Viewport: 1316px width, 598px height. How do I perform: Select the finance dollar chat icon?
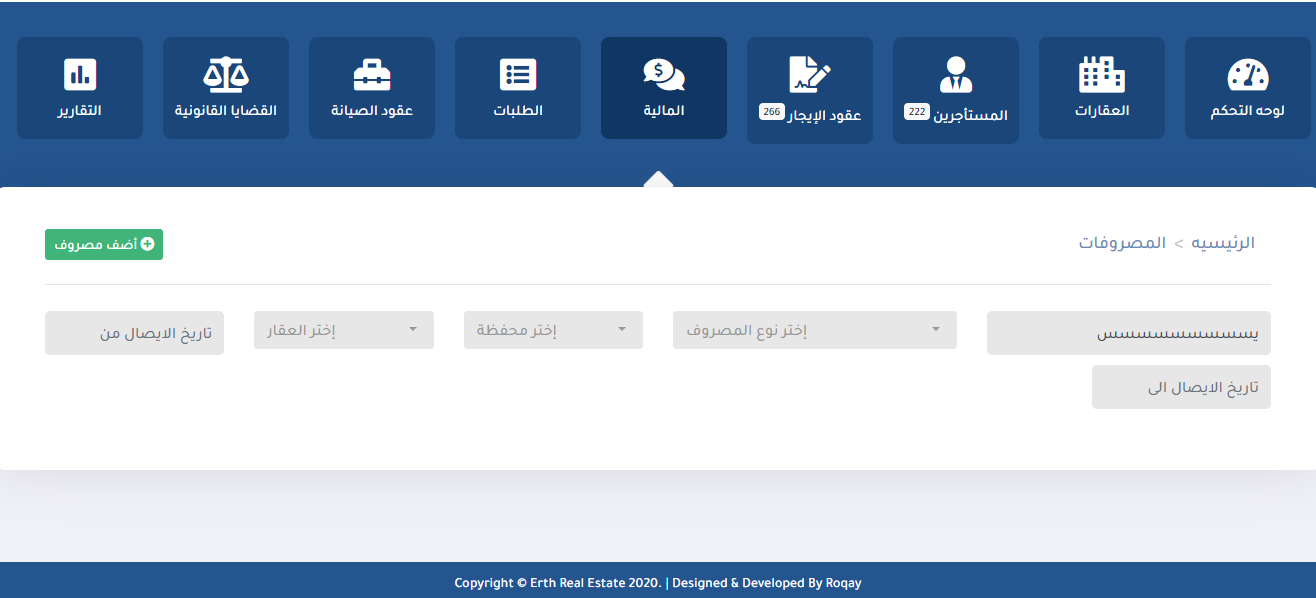[663, 75]
